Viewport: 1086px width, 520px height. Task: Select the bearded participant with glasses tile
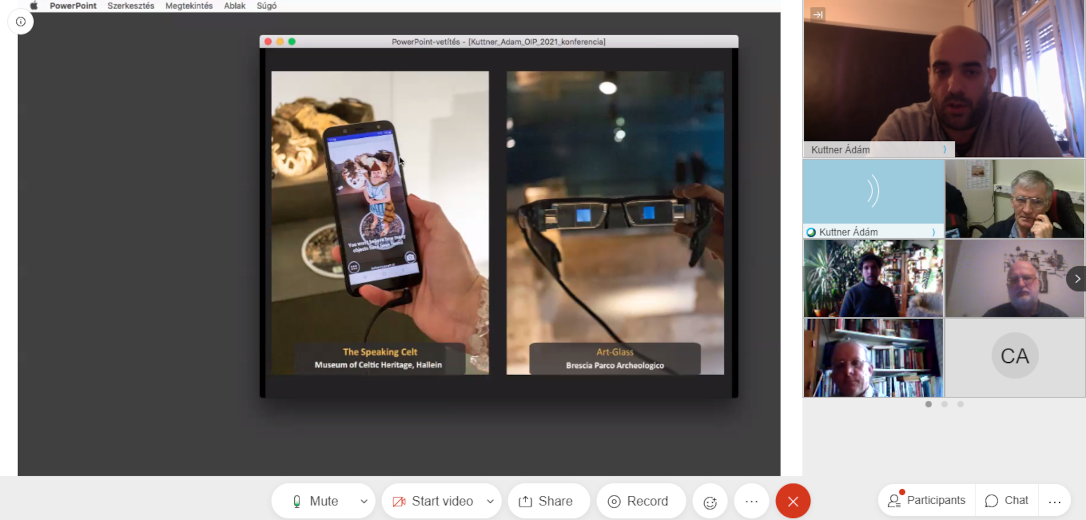click(1015, 278)
